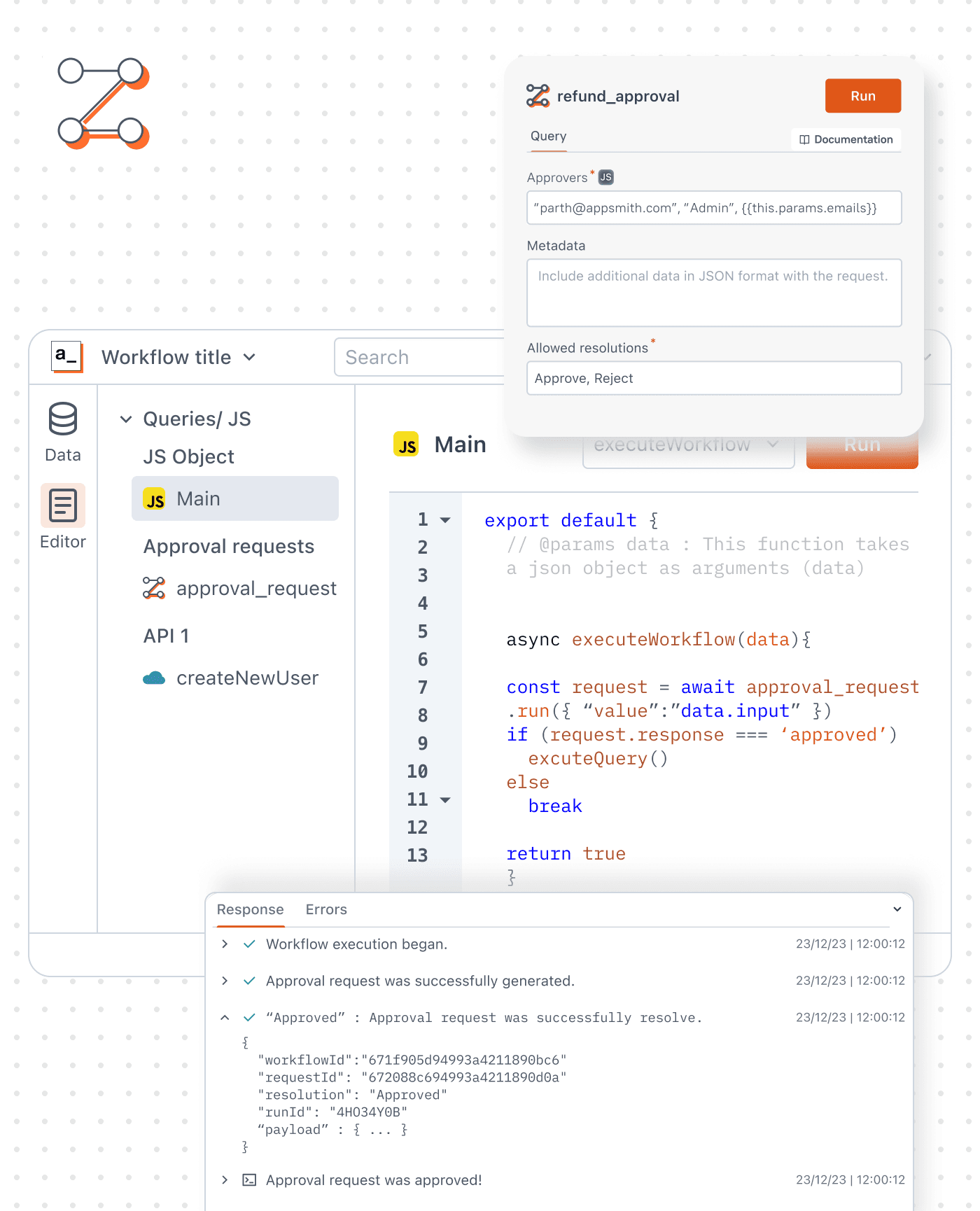Image resolution: width=980 pixels, height=1211 pixels.
Task: Click the excuteQuery() code line
Action: point(598,758)
